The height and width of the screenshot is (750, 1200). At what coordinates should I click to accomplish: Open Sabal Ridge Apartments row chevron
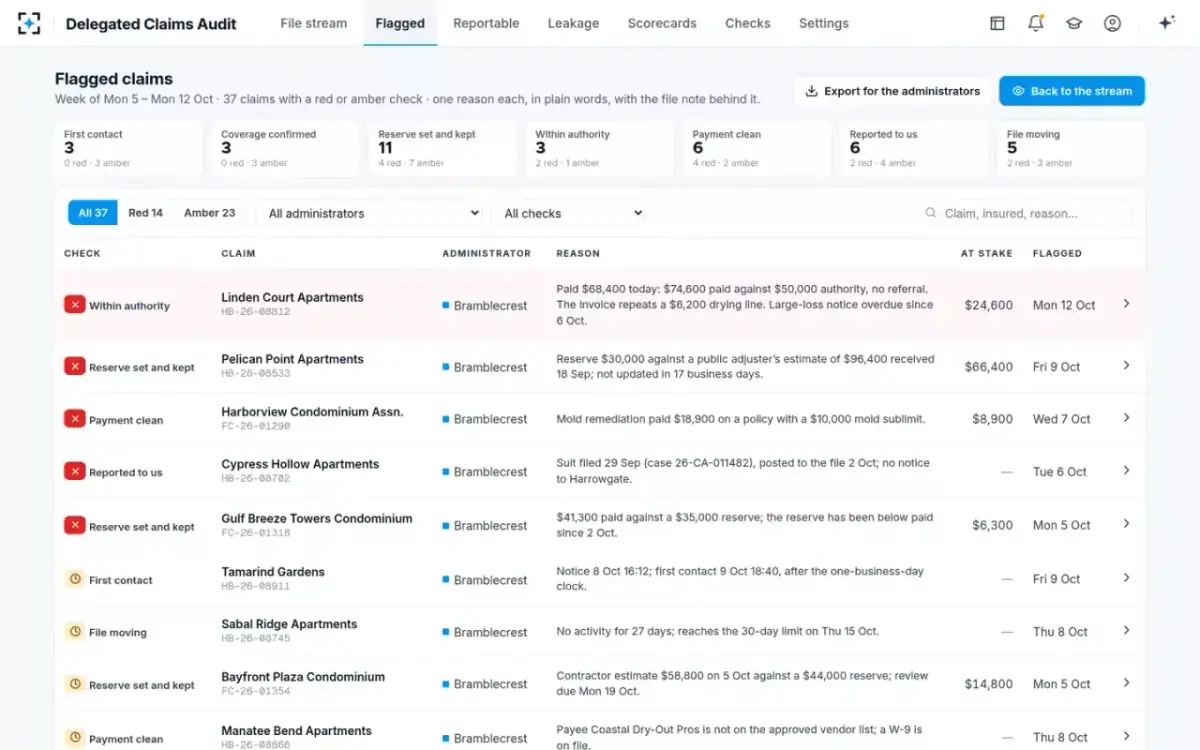point(1126,631)
